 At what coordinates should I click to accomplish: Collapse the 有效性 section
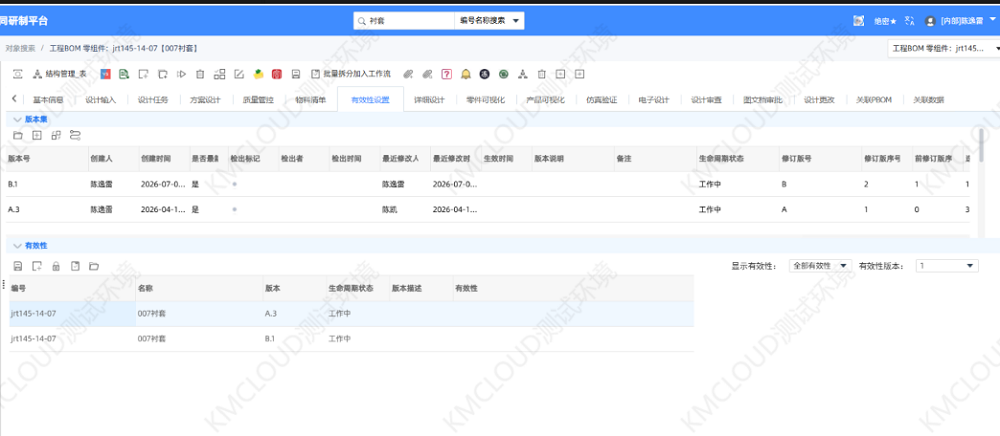pos(17,245)
